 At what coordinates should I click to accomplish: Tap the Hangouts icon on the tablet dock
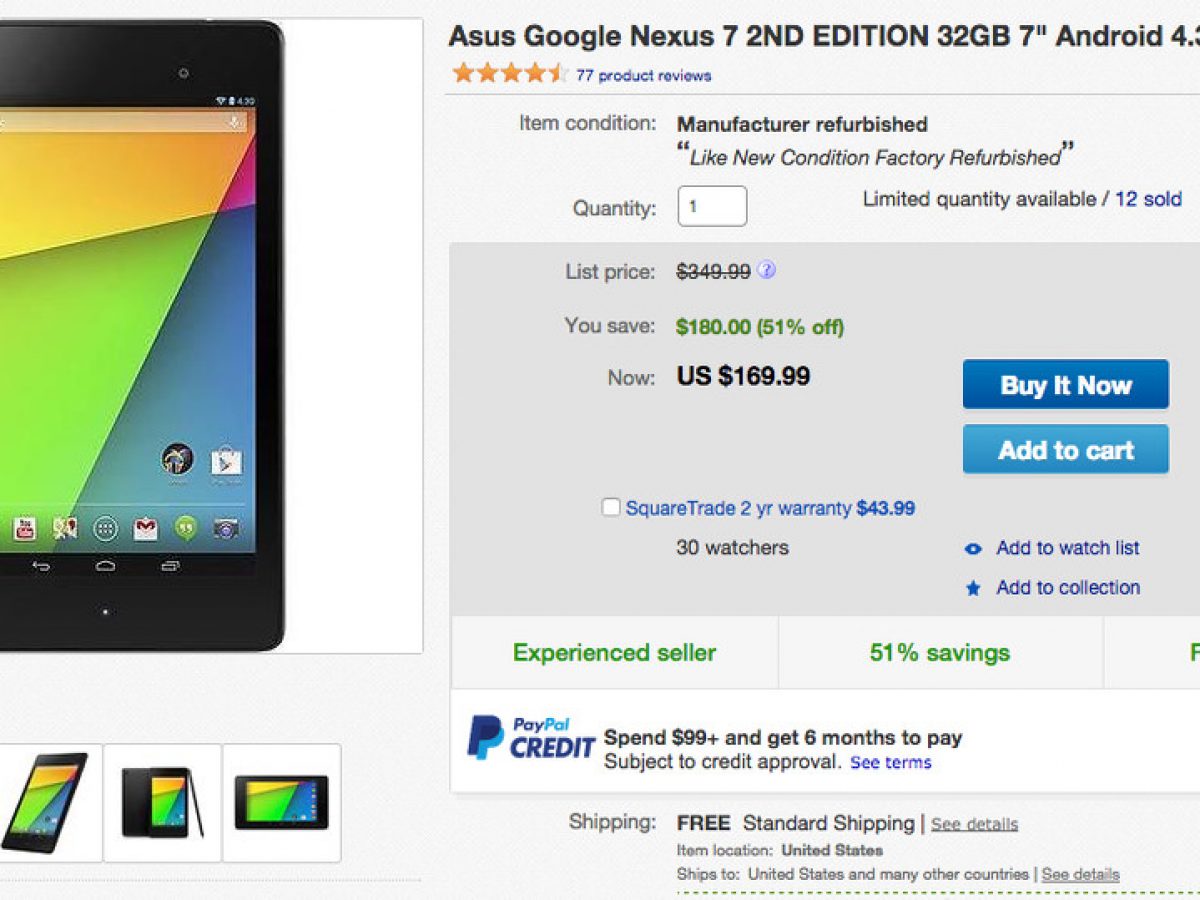pyautogui.click(x=185, y=529)
